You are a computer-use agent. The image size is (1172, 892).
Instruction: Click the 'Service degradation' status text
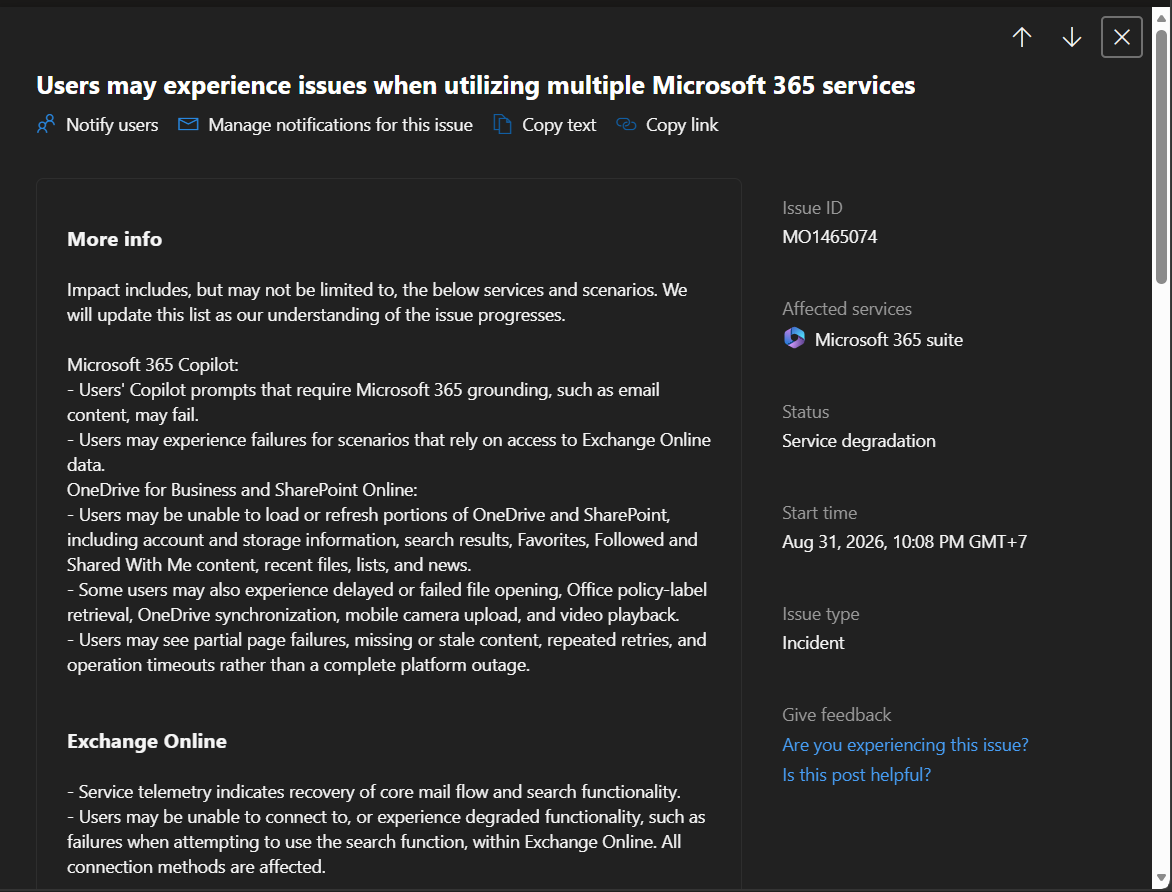[859, 441]
